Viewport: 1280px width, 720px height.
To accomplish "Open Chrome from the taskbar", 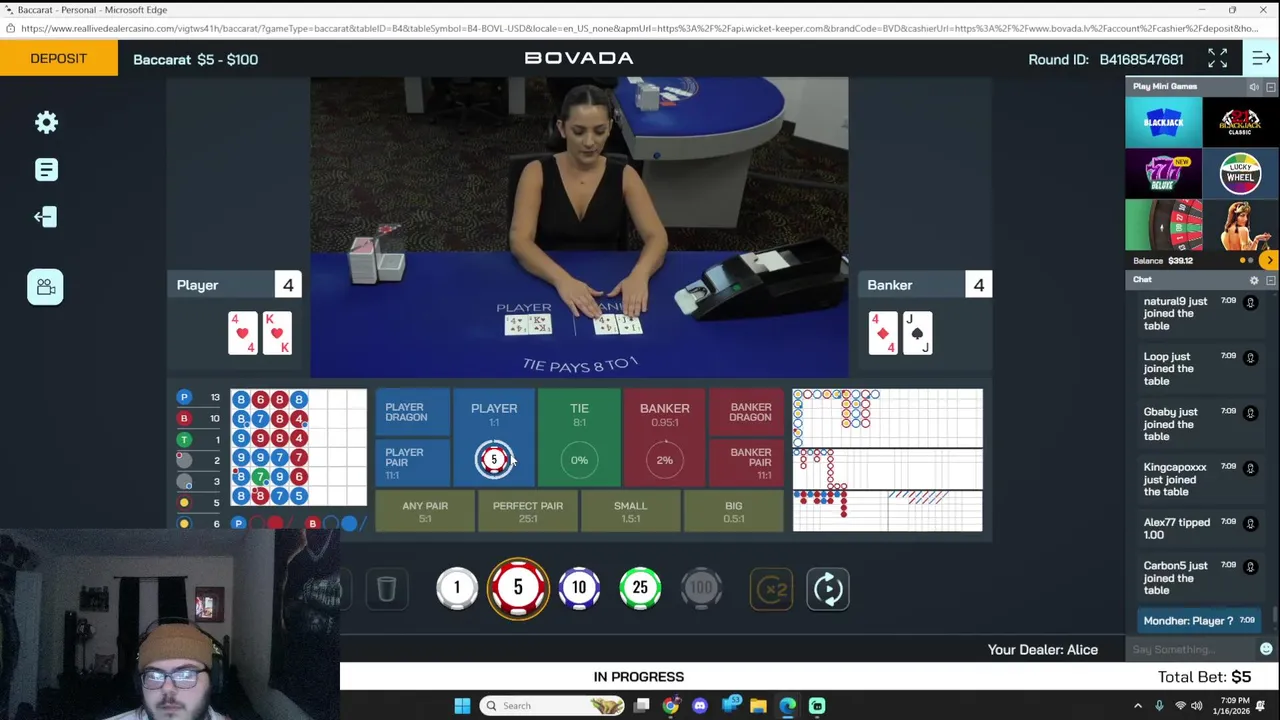I will [x=670, y=706].
